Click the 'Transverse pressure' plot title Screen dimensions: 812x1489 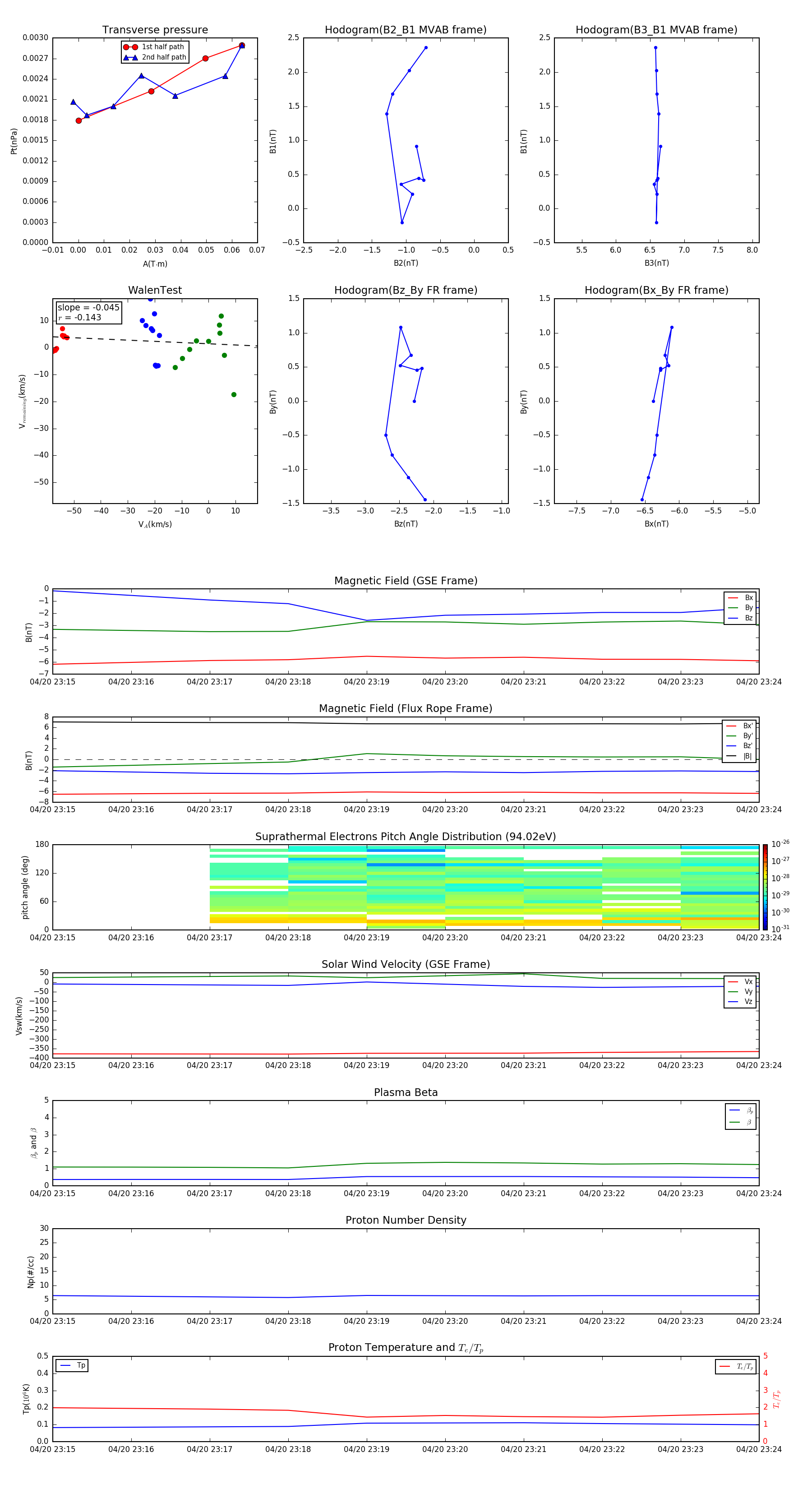tap(155, 30)
